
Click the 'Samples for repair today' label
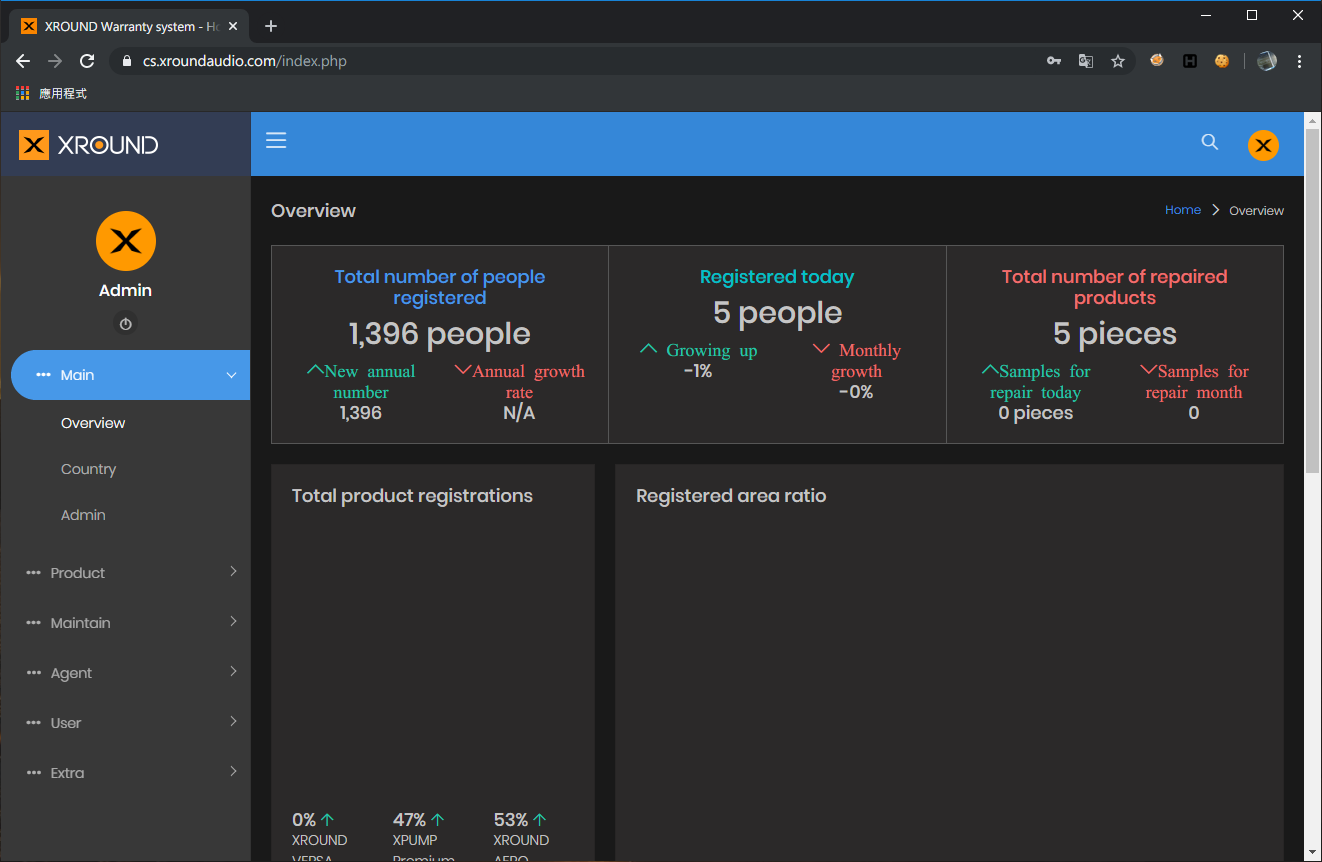[x=1036, y=381]
